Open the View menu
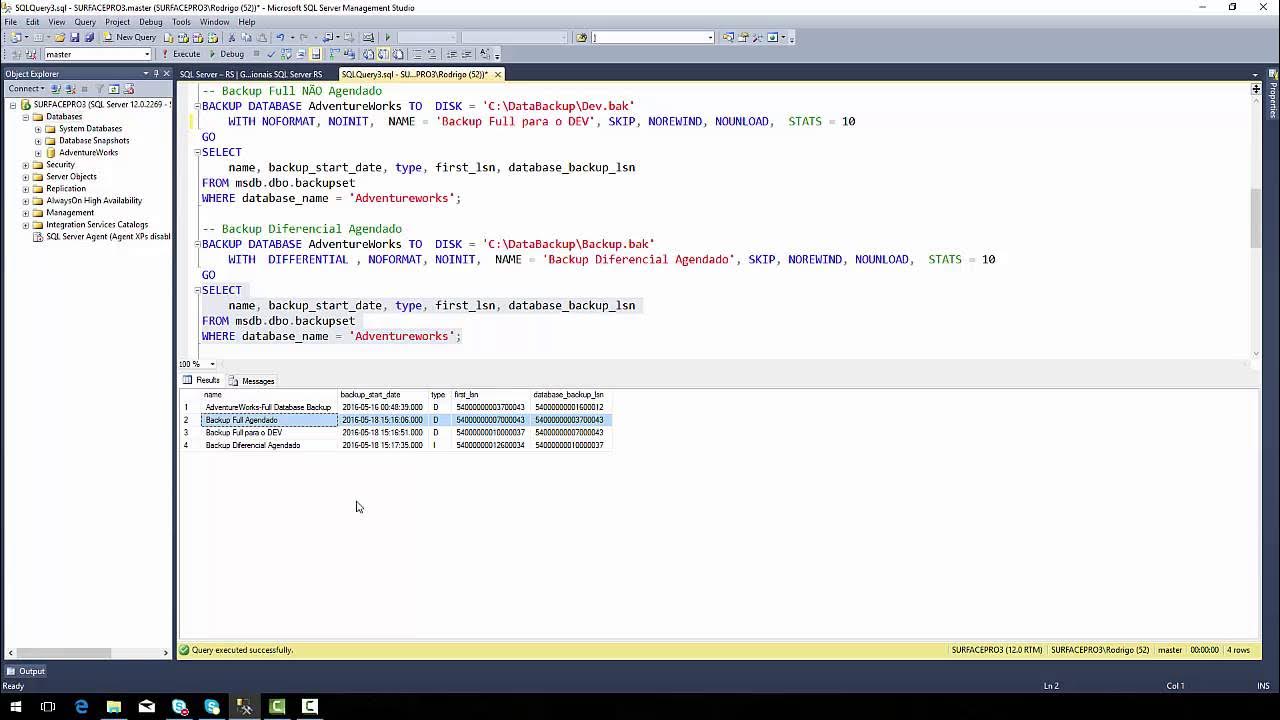 click(x=57, y=22)
